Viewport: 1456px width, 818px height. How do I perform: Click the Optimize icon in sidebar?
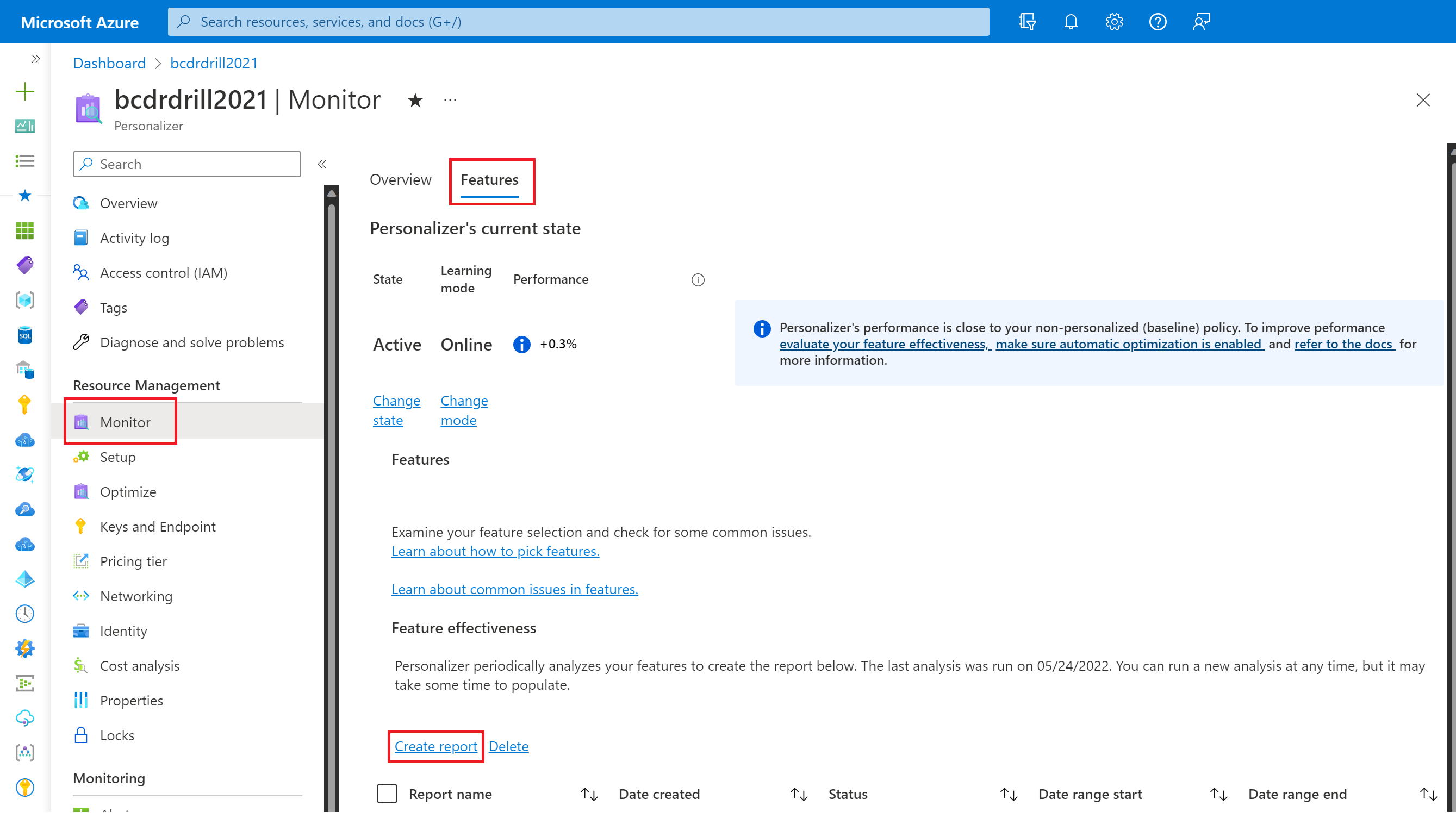tap(82, 491)
